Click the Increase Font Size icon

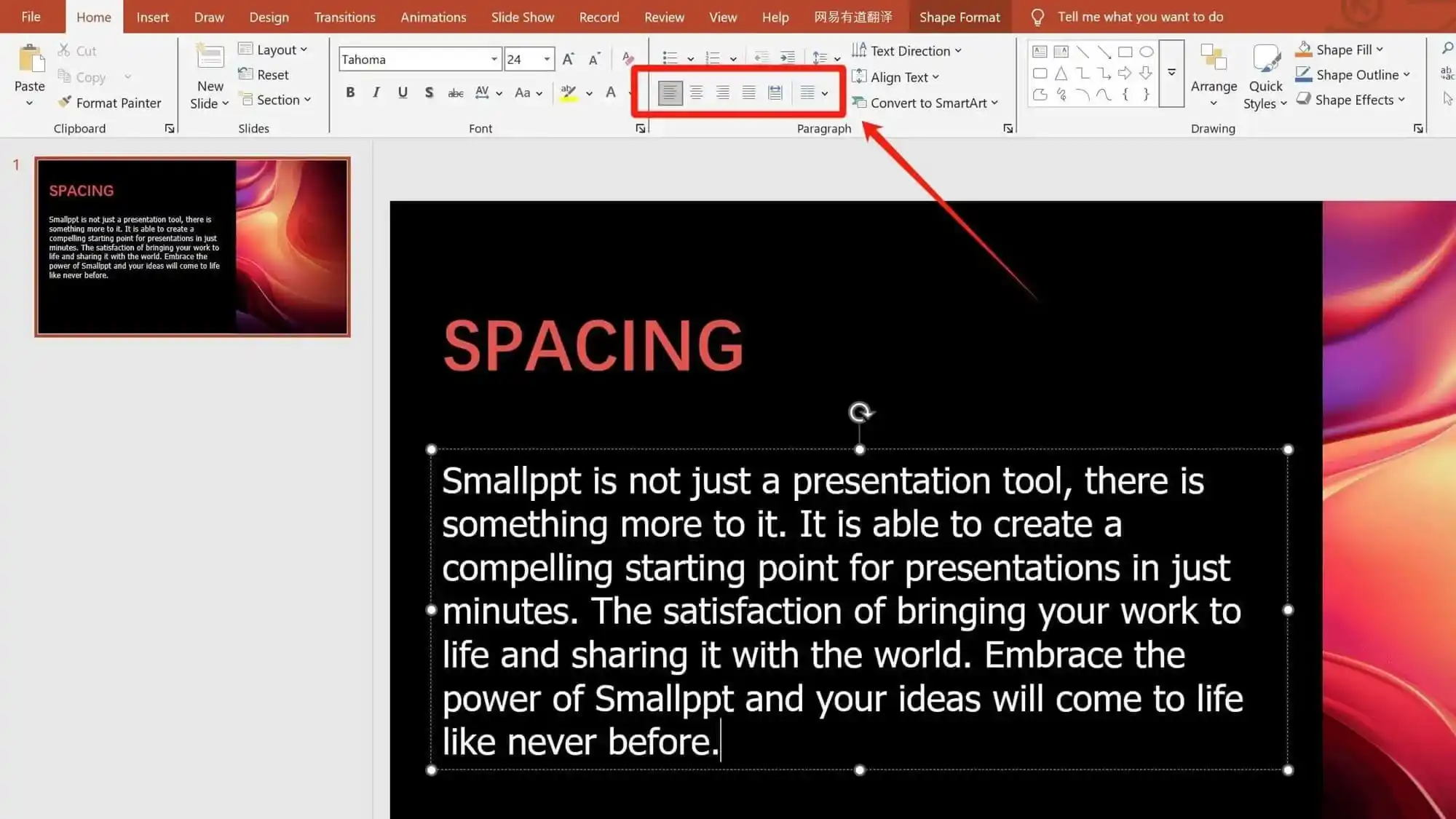coord(568,60)
